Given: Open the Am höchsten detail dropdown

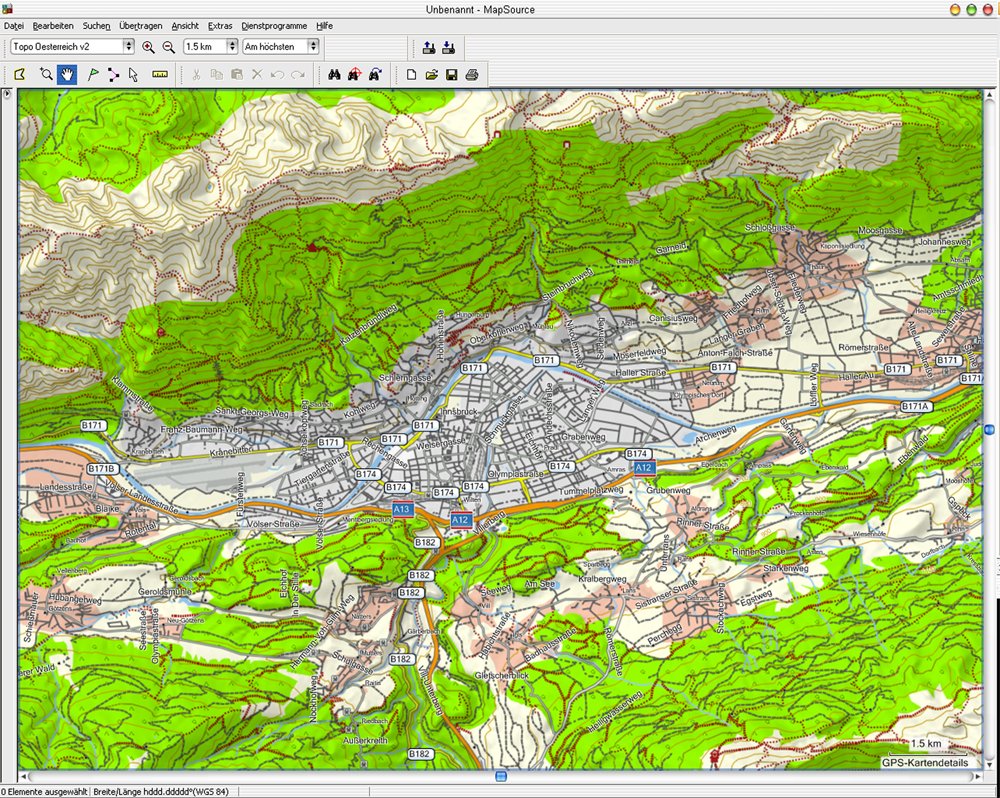Looking at the screenshot, I should pos(280,47).
